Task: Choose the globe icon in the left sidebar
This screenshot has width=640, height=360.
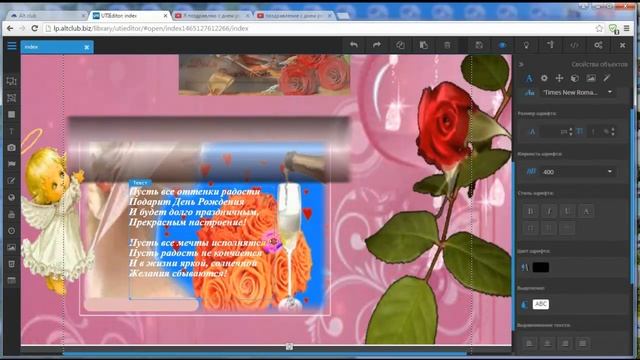Action: coord(11,197)
